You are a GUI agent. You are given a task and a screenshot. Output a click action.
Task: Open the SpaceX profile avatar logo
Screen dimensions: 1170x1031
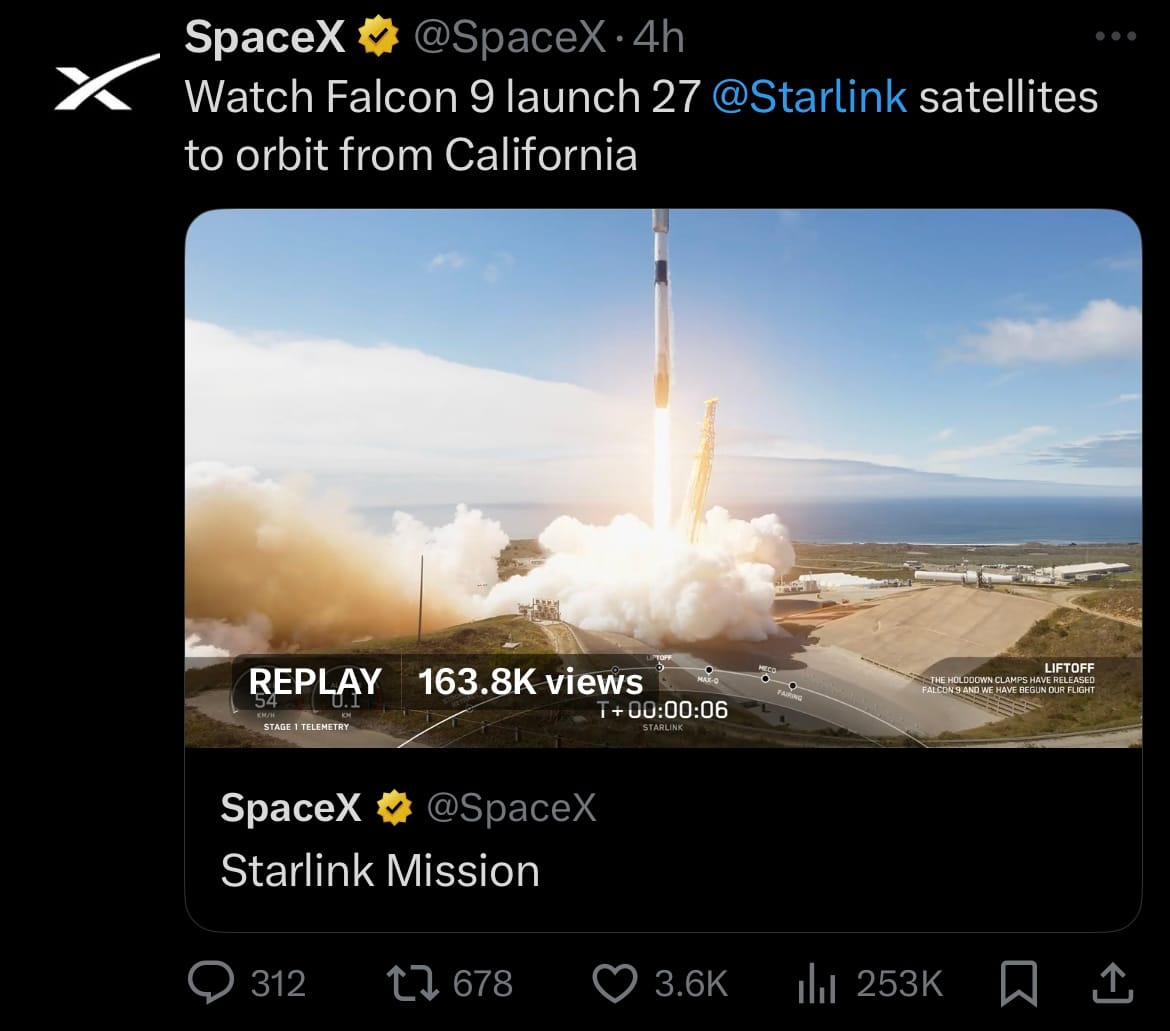pyautogui.click(x=107, y=82)
